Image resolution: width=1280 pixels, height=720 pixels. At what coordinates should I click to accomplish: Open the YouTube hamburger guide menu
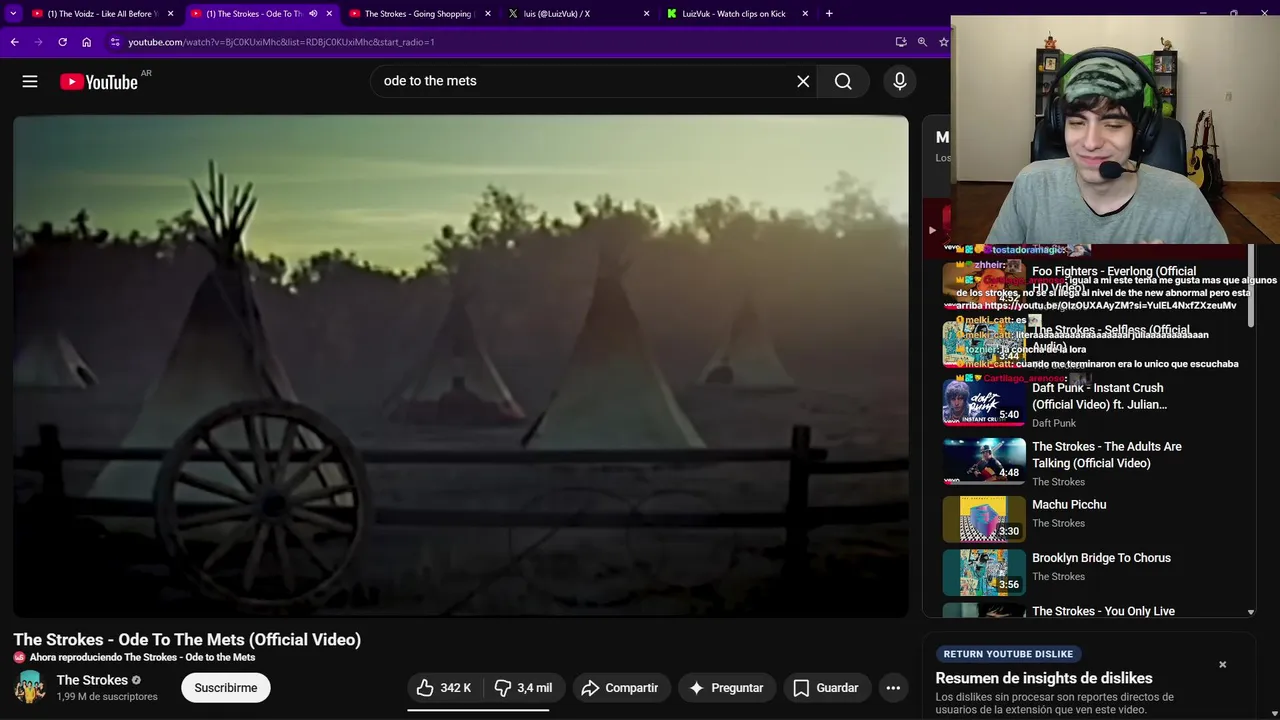coord(30,82)
